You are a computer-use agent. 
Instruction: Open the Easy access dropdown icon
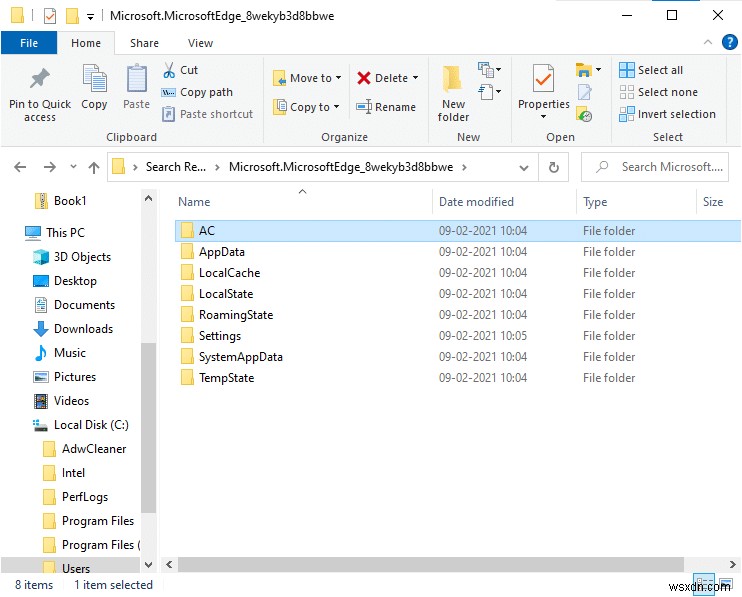489,91
